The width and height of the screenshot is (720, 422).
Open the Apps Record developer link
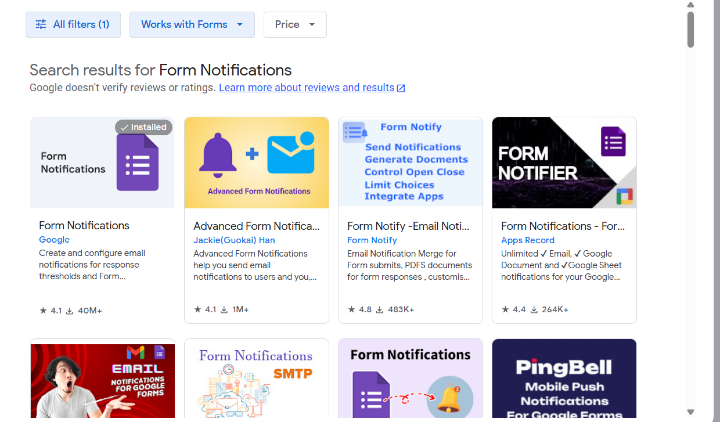(x=527, y=240)
